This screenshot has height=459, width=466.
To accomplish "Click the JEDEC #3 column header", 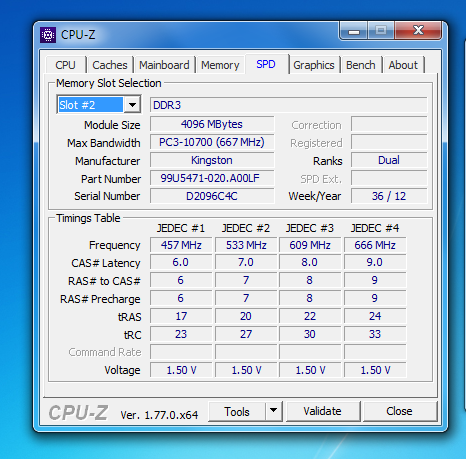I will tap(310, 228).
